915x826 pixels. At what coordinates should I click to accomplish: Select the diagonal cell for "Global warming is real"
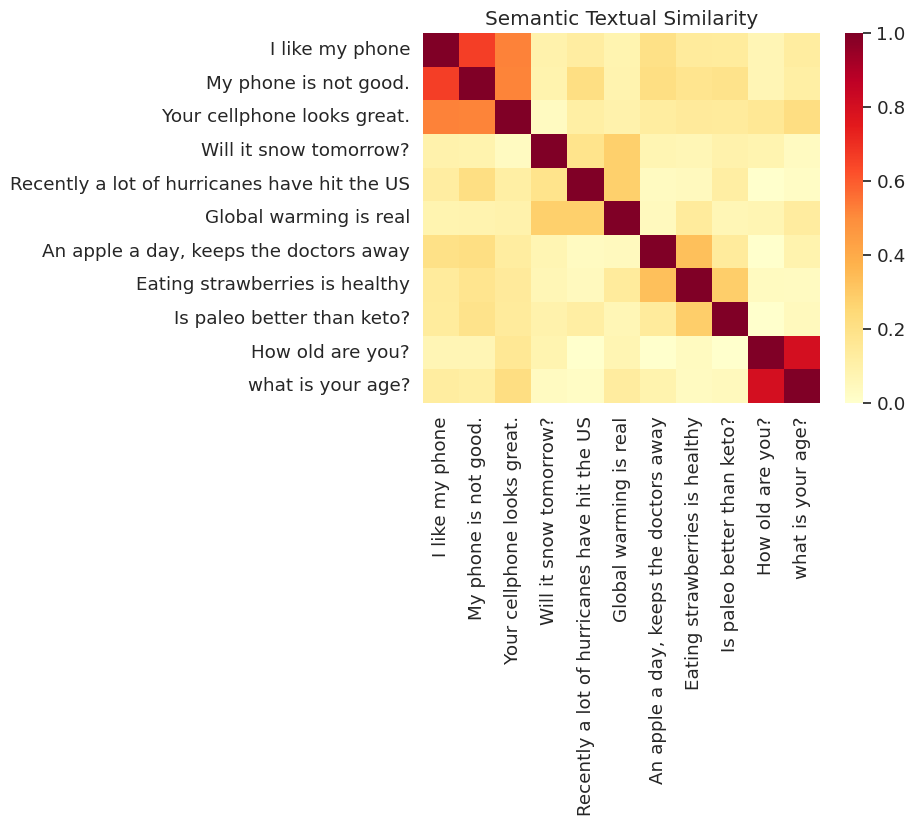click(x=620, y=217)
